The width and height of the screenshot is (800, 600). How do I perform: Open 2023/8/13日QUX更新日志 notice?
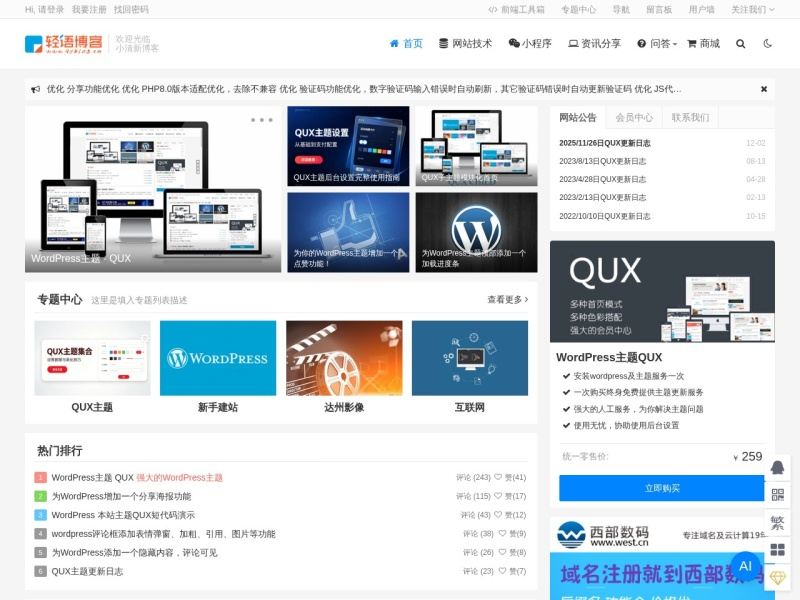(603, 161)
